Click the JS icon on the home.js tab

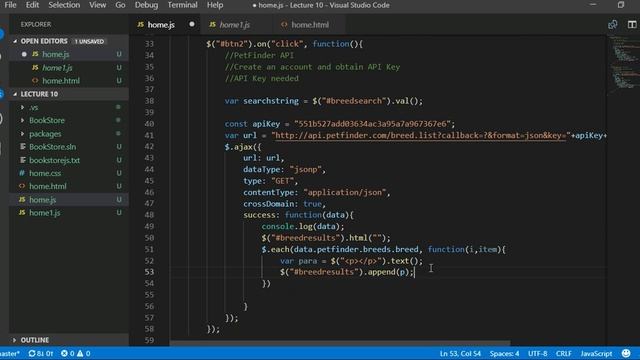tap(140, 24)
